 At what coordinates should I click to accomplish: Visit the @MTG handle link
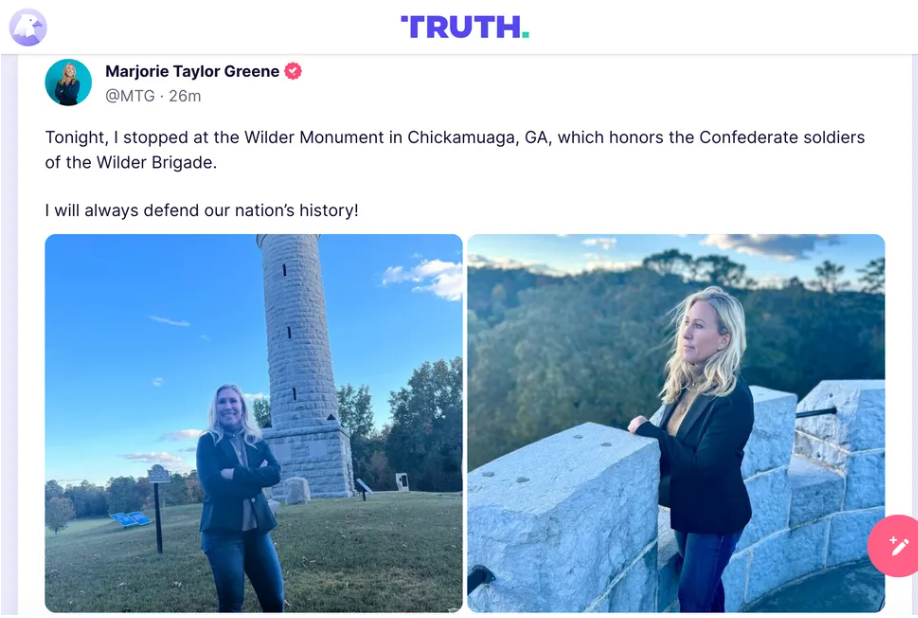tap(130, 96)
